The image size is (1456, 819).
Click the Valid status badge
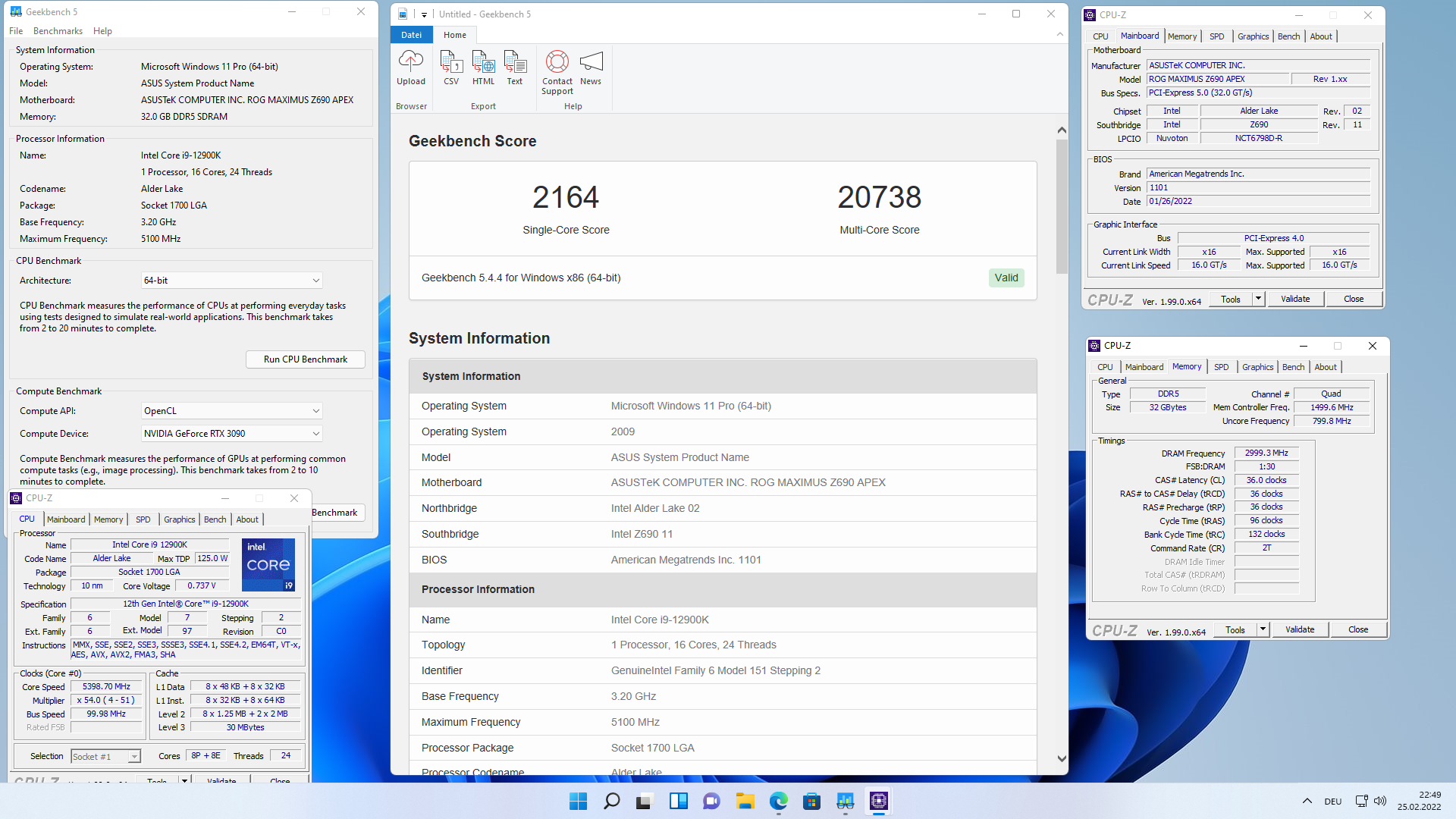1006,278
